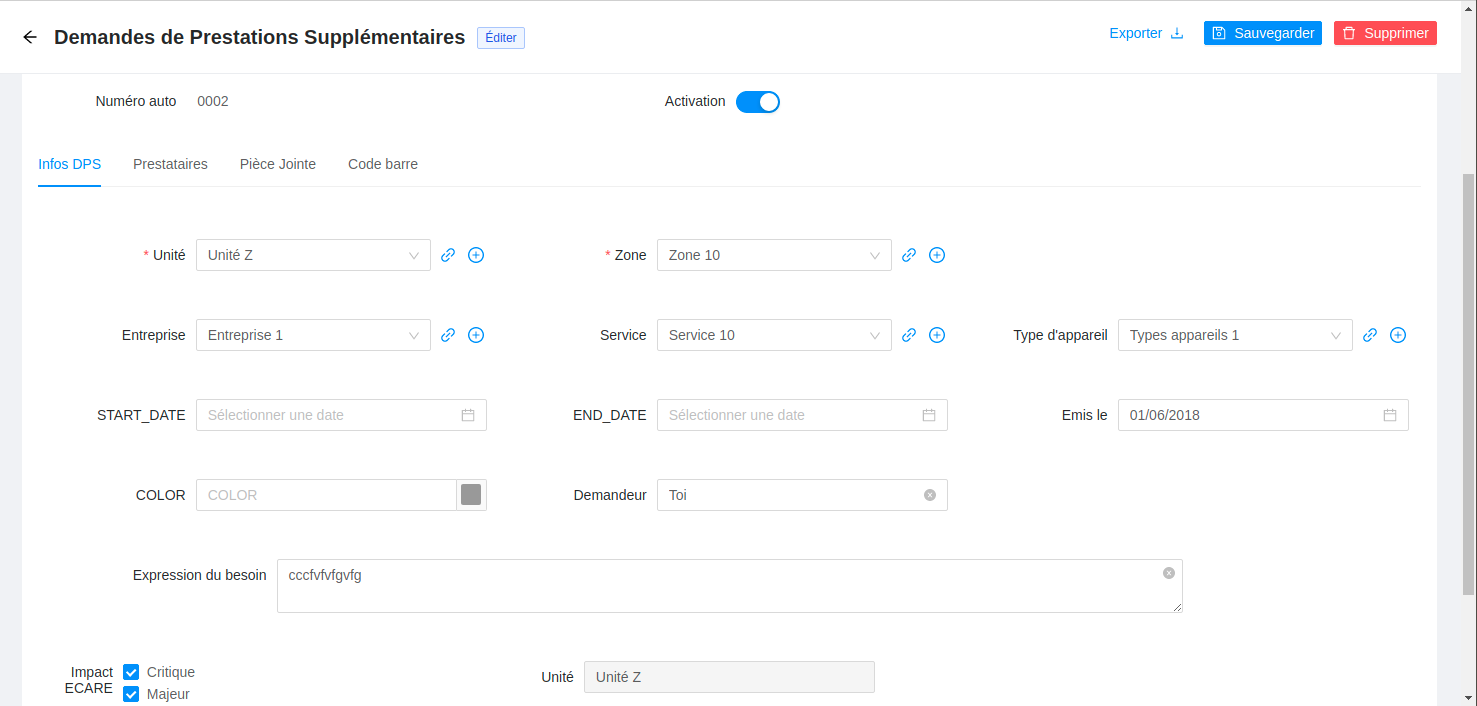Open the Code barre tab
Image resolution: width=1477 pixels, height=706 pixels.
[383, 164]
